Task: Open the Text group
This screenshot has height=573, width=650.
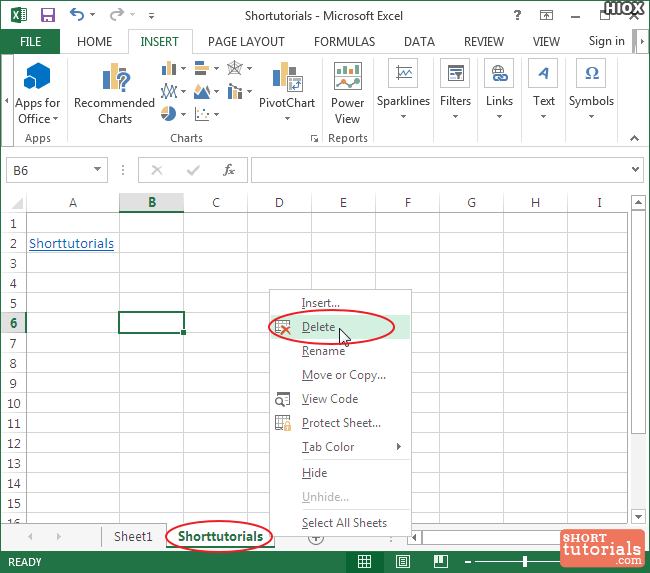Action: click(x=543, y=90)
